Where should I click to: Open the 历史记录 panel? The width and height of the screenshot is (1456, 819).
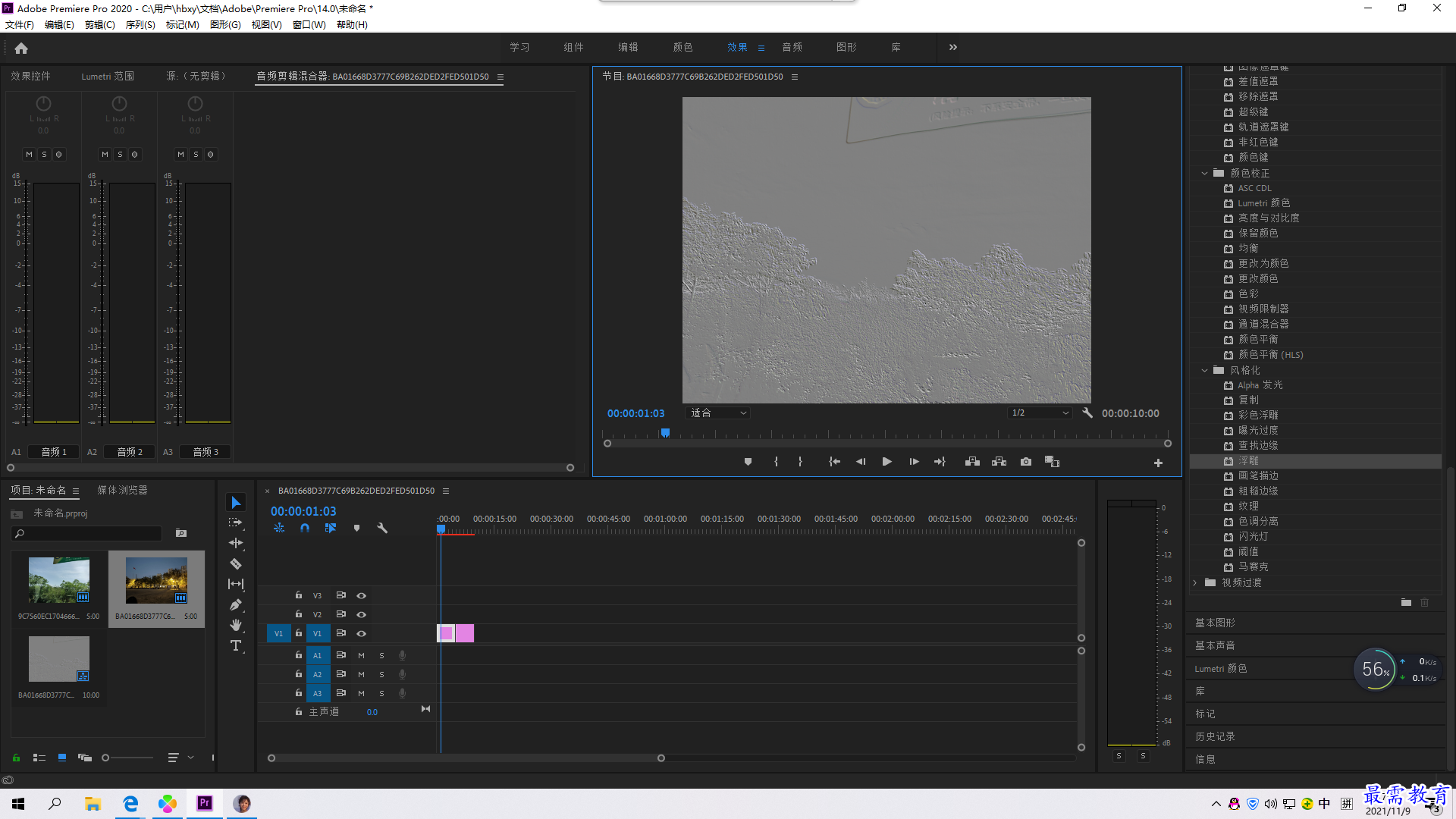pyautogui.click(x=1215, y=736)
